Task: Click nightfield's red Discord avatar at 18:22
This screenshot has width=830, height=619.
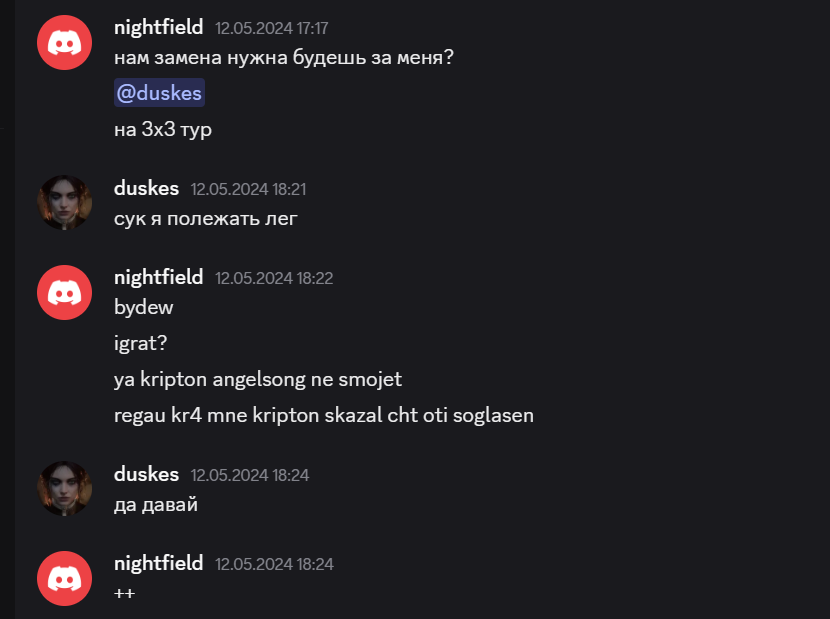Action: [x=64, y=292]
